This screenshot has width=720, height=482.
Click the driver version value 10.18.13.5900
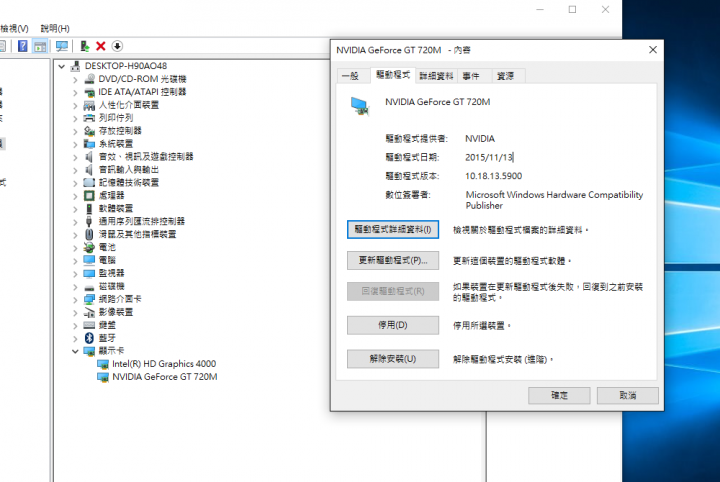(x=494, y=176)
